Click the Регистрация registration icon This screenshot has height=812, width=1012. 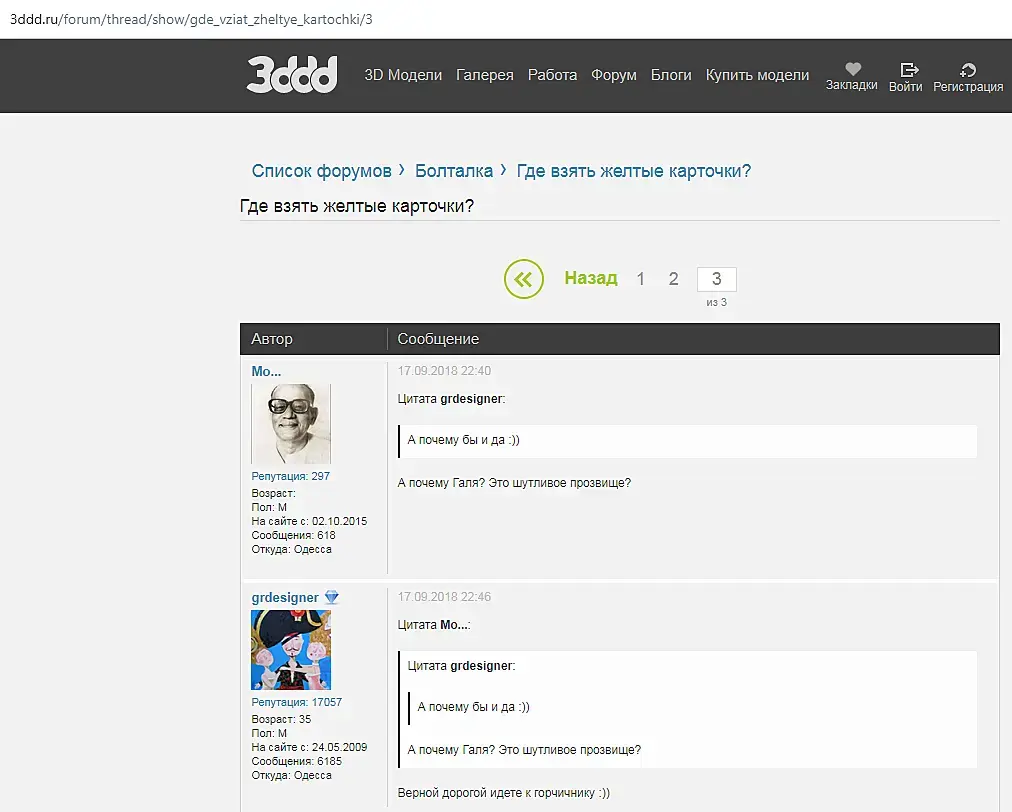pyautogui.click(x=967, y=70)
